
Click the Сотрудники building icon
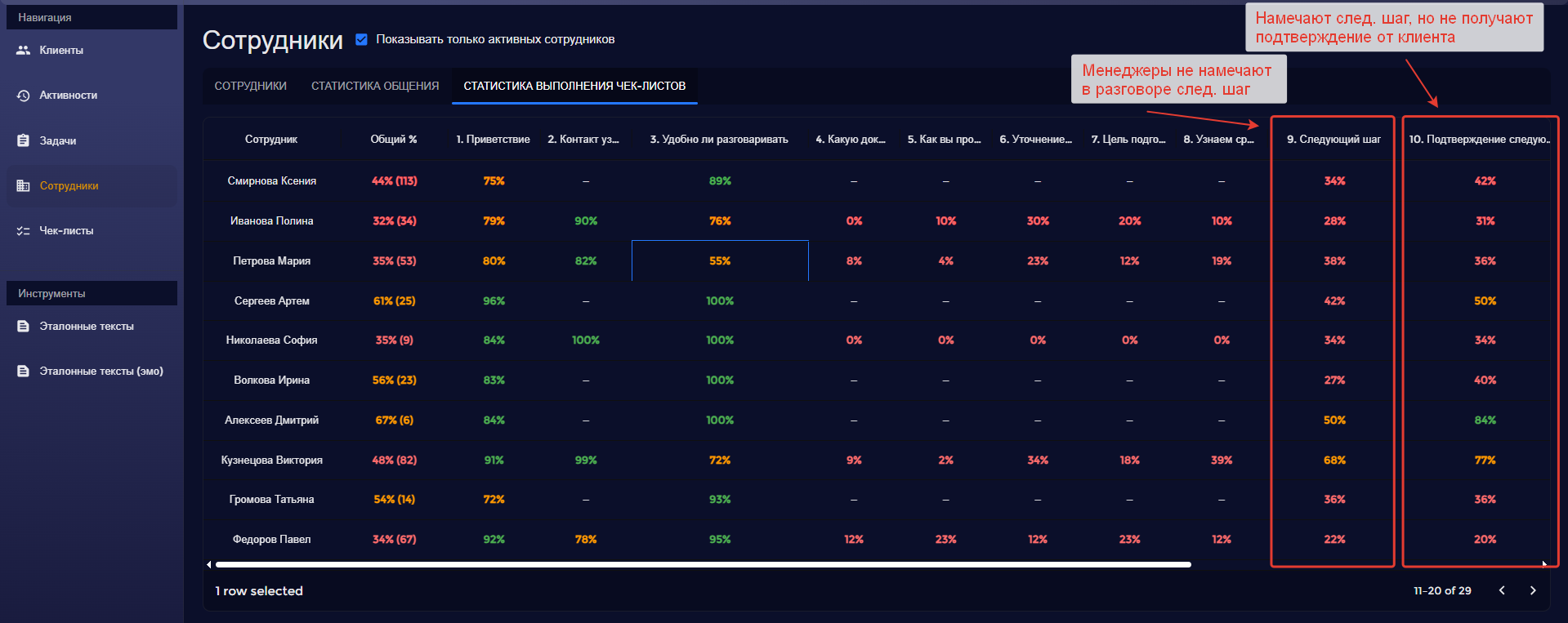click(x=24, y=186)
